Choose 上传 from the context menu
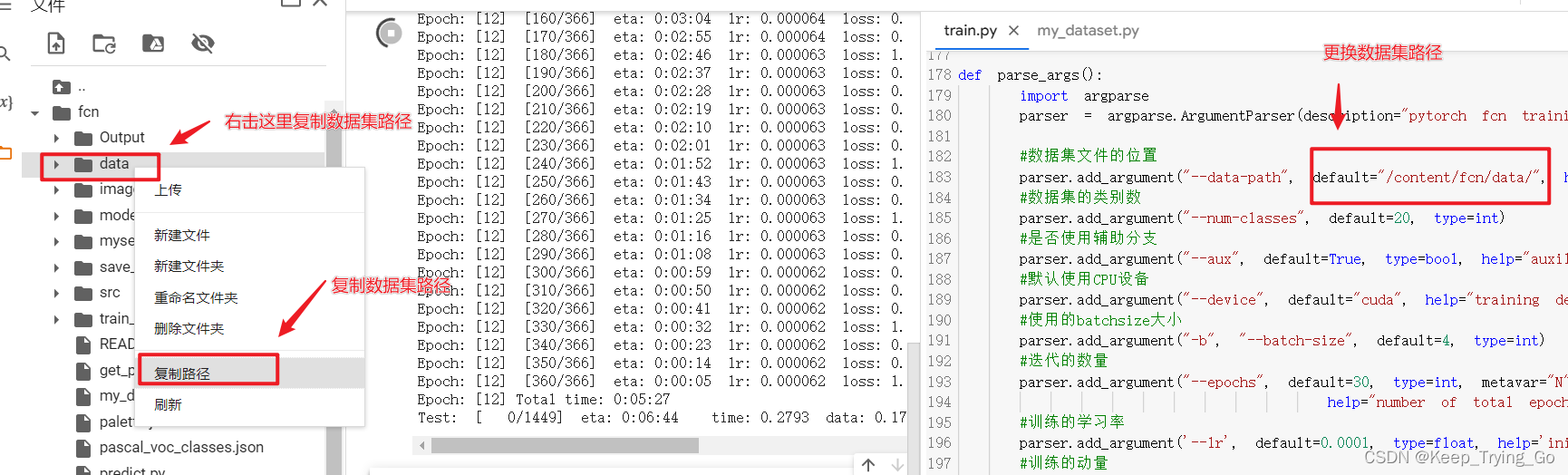This screenshot has height=475, width=1568. coord(168,189)
